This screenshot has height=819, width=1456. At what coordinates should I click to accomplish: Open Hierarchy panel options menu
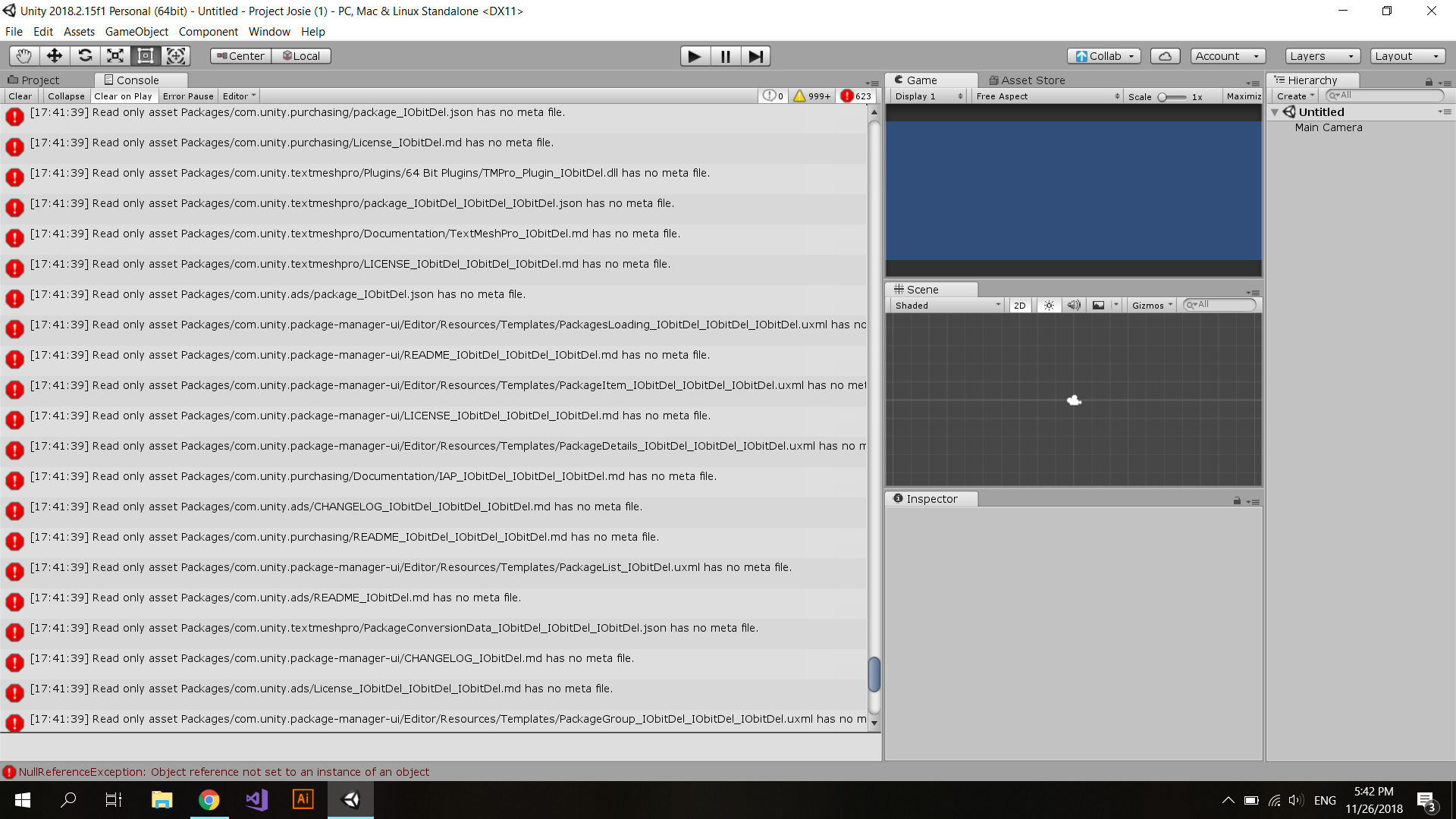(1445, 83)
